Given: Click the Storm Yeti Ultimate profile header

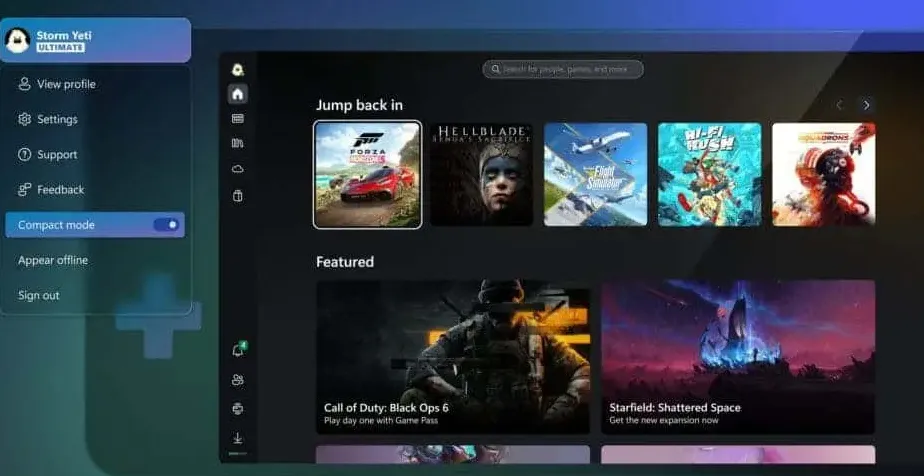Looking at the screenshot, I should click(x=95, y=40).
